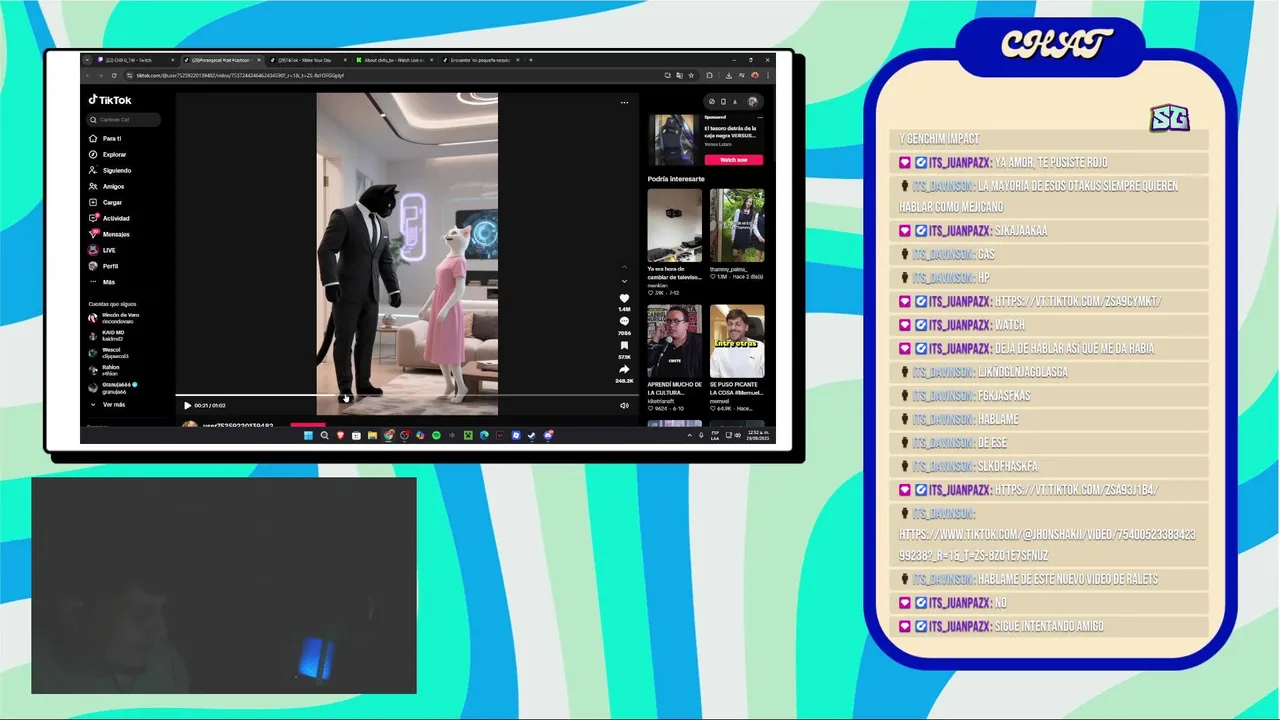Image resolution: width=1280 pixels, height=720 pixels.
Task: Bookmark this page with star icon
Action: point(691,75)
